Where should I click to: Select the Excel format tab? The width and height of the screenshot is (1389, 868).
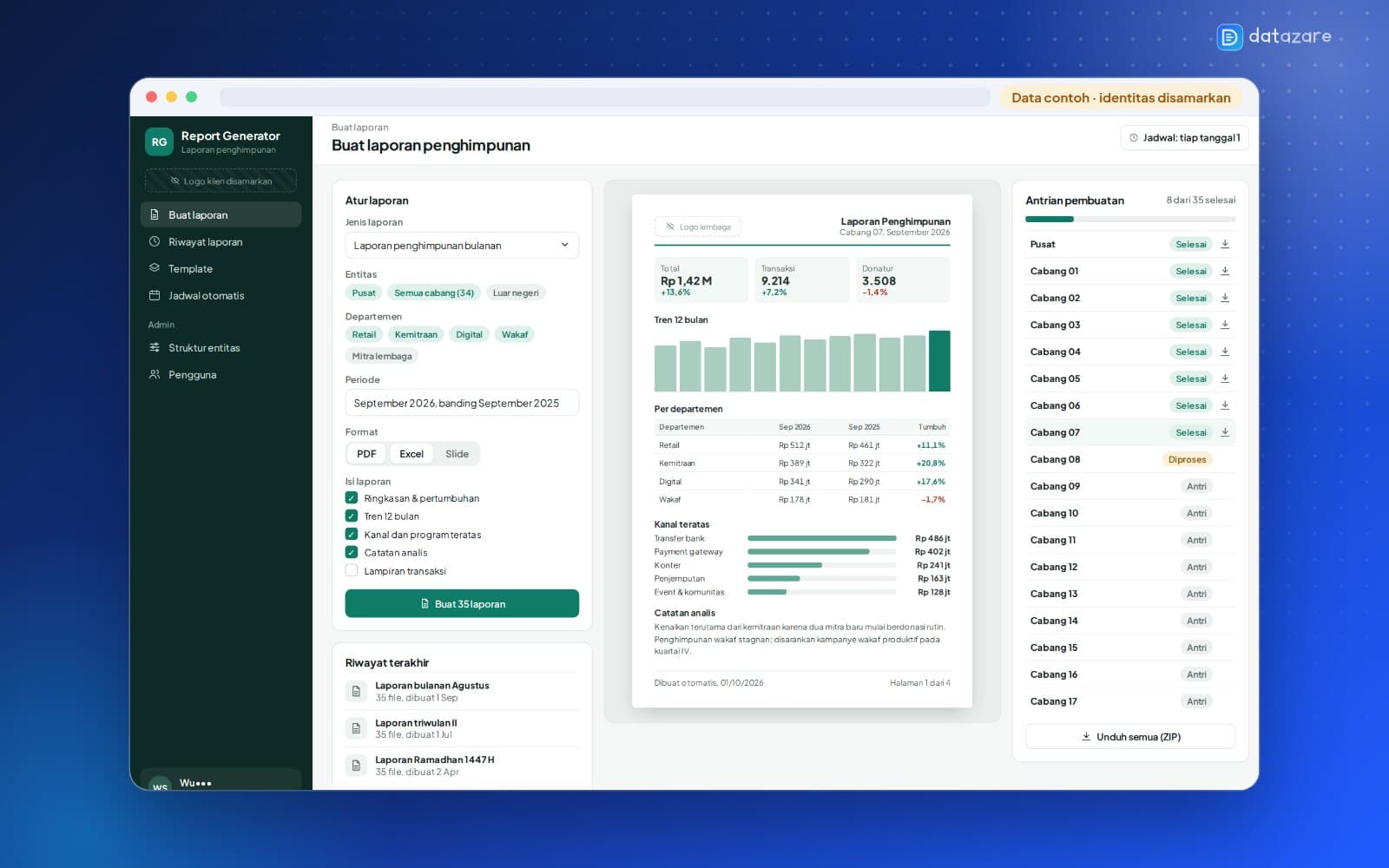(x=411, y=454)
